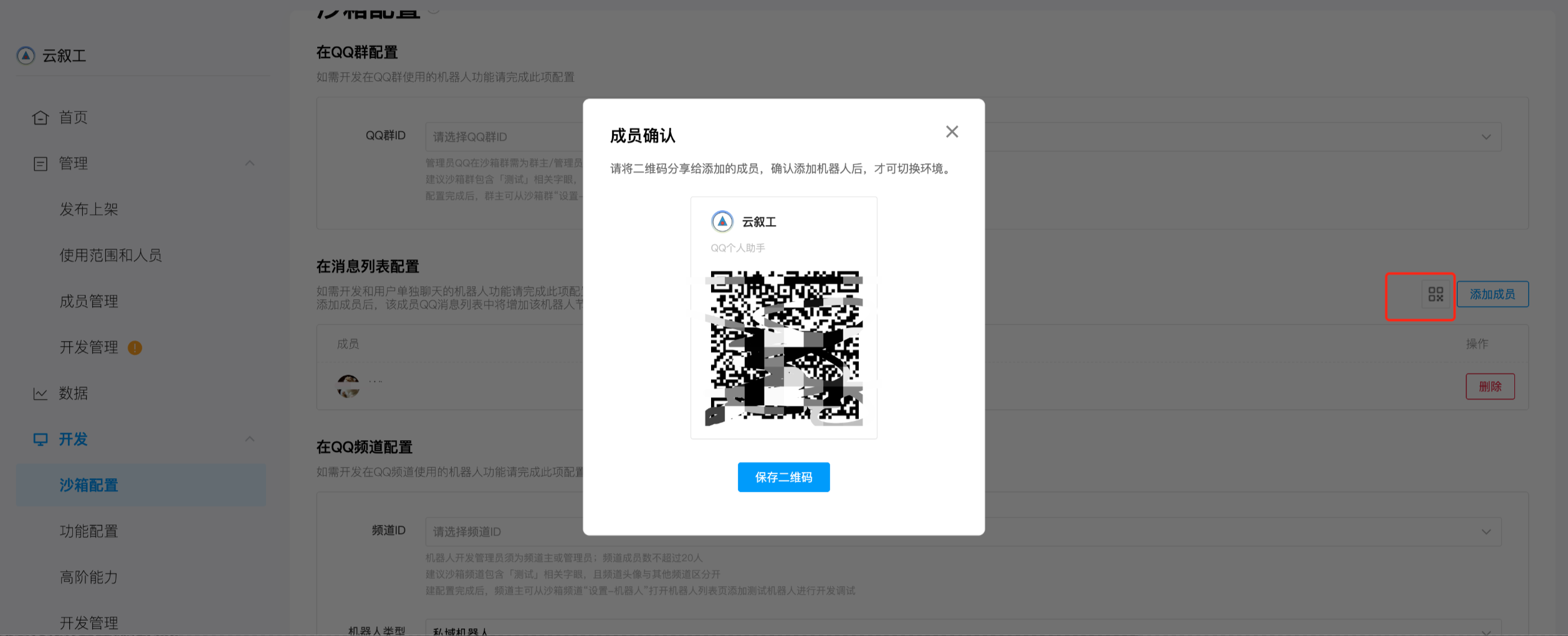Open 使用范围和人员 in the sidebar
Screen dimensions: 1568x636
111,255
